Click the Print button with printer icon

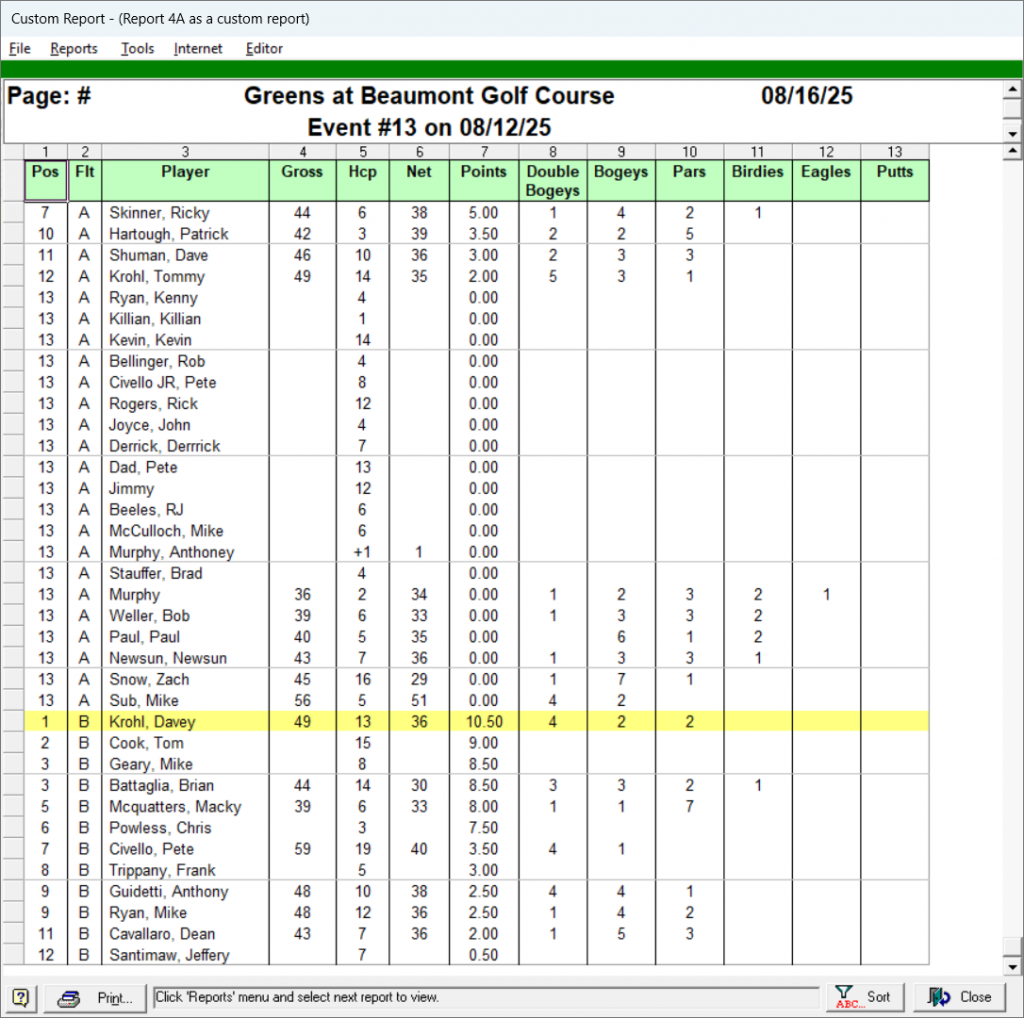point(96,997)
